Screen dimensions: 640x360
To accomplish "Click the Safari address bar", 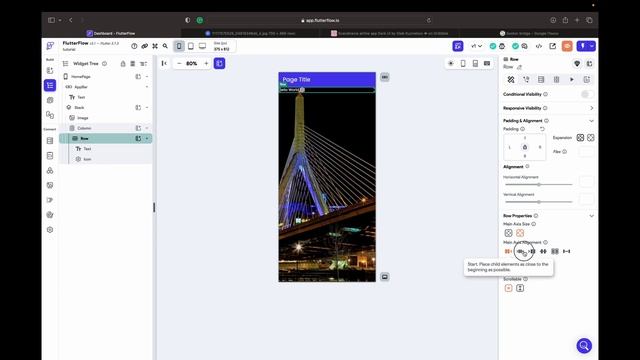I will coord(320,20).
